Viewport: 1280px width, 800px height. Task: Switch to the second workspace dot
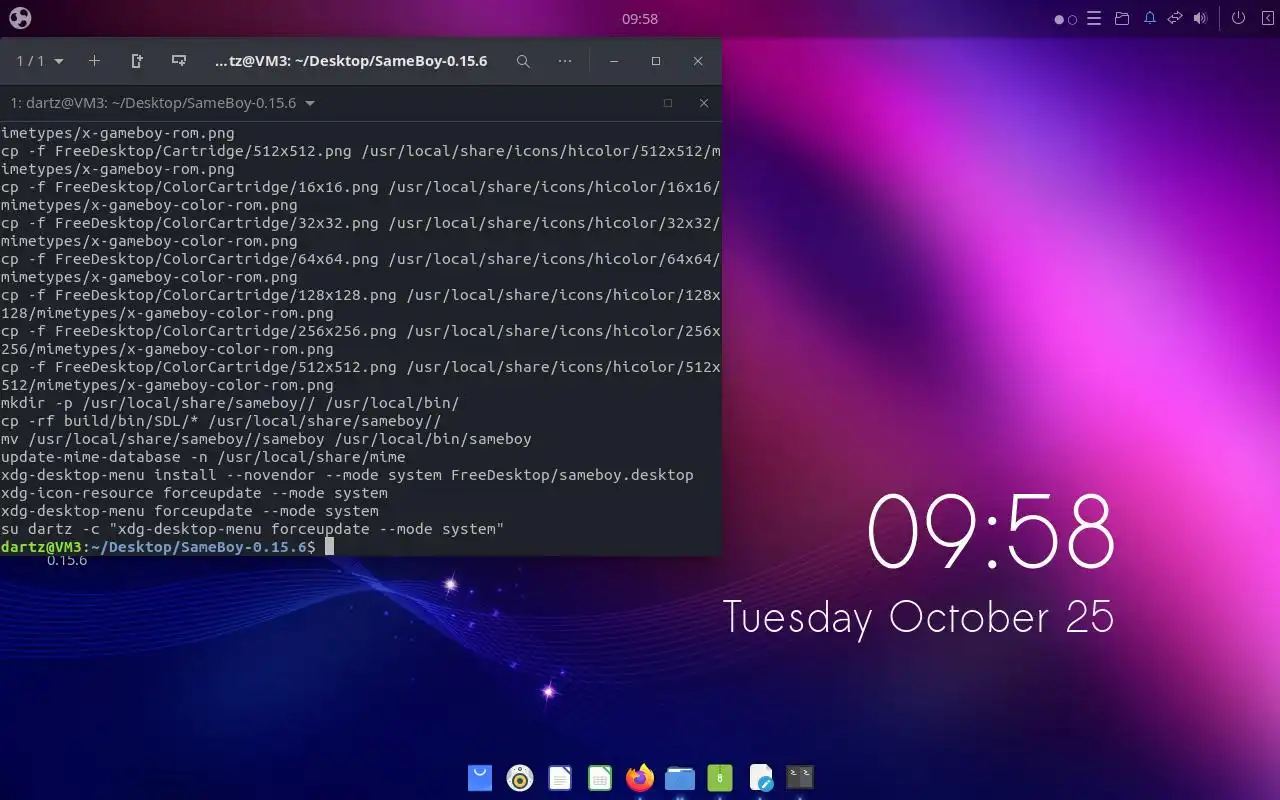coord(1073,19)
